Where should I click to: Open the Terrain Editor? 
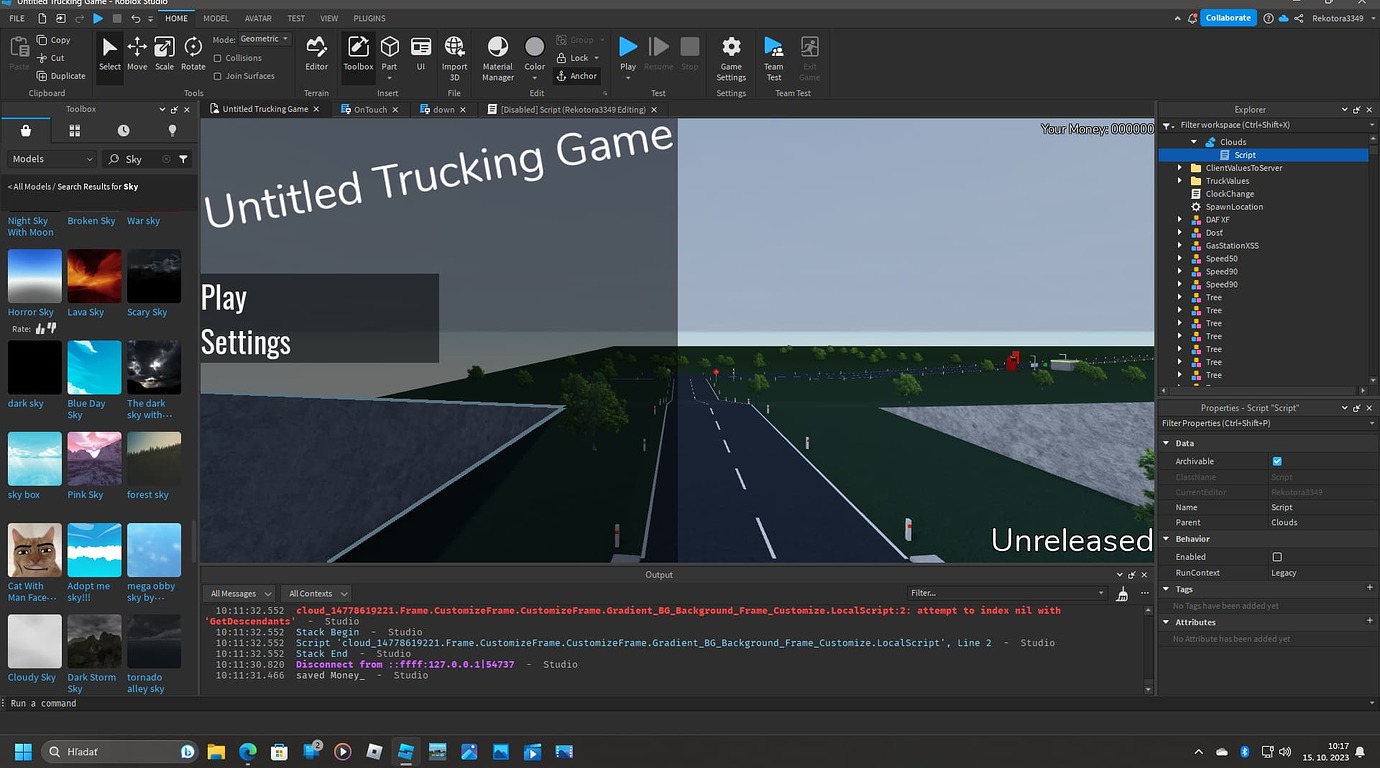click(316, 54)
